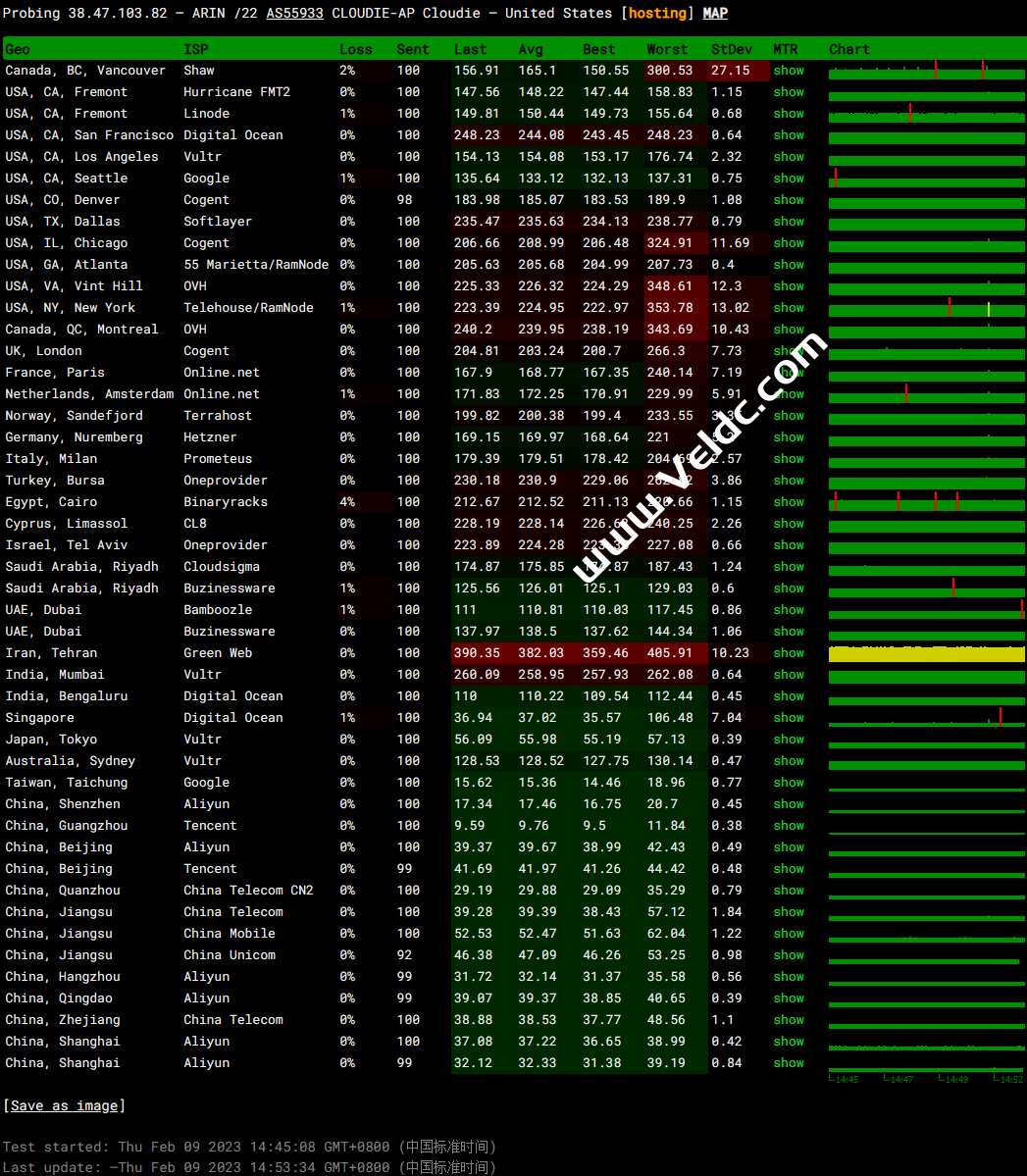Viewport: 1027px width, 1176px height.
Task: Click the StDev column header
Action: pyautogui.click(x=731, y=49)
